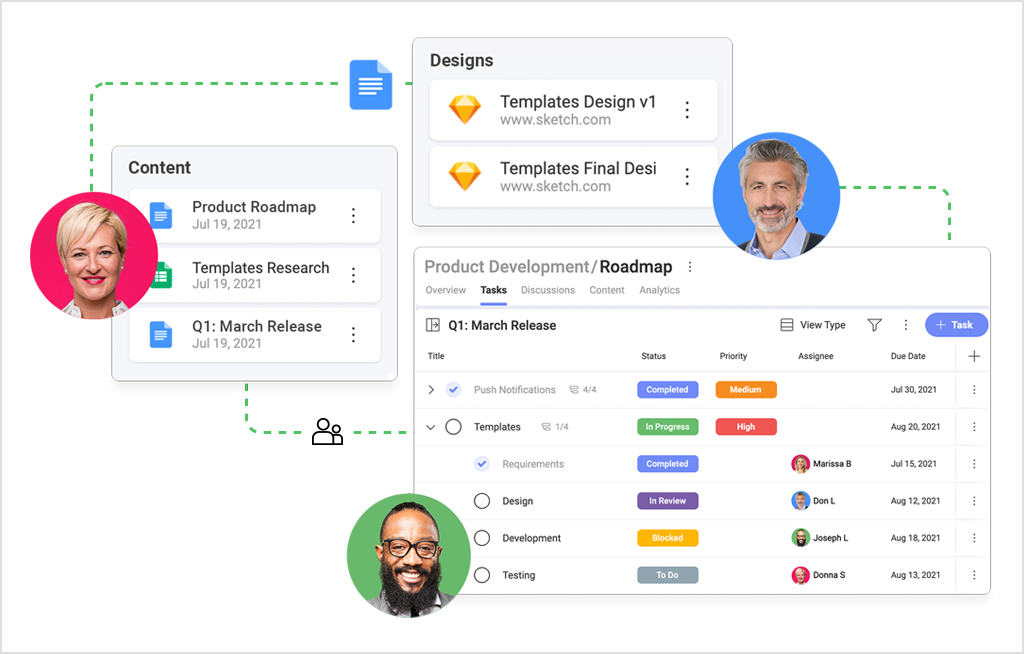The width and height of the screenshot is (1024, 654).
Task: Click the blue Docs icon beside Product Roadmap
Action: pos(160,214)
